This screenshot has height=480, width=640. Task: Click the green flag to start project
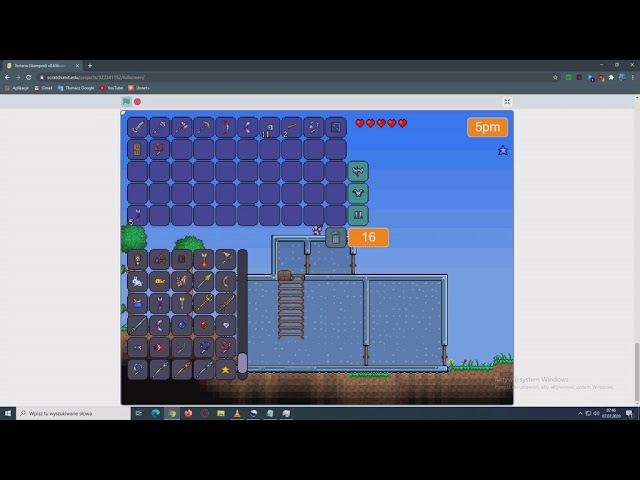(127, 102)
